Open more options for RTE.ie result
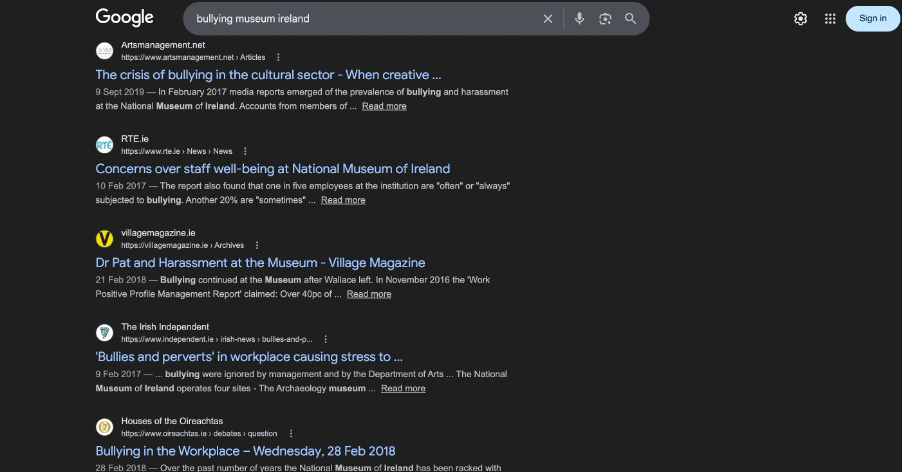 tap(245, 151)
